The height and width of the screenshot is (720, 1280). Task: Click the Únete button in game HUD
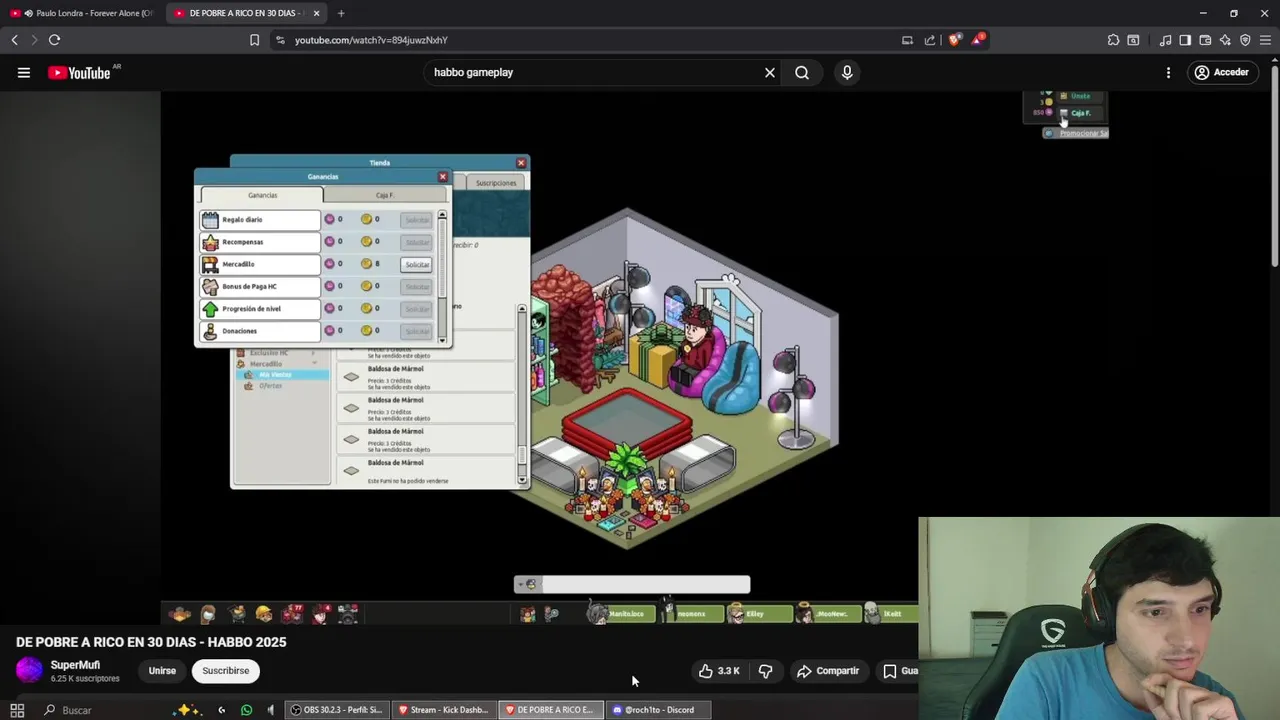coord(1080,96)
